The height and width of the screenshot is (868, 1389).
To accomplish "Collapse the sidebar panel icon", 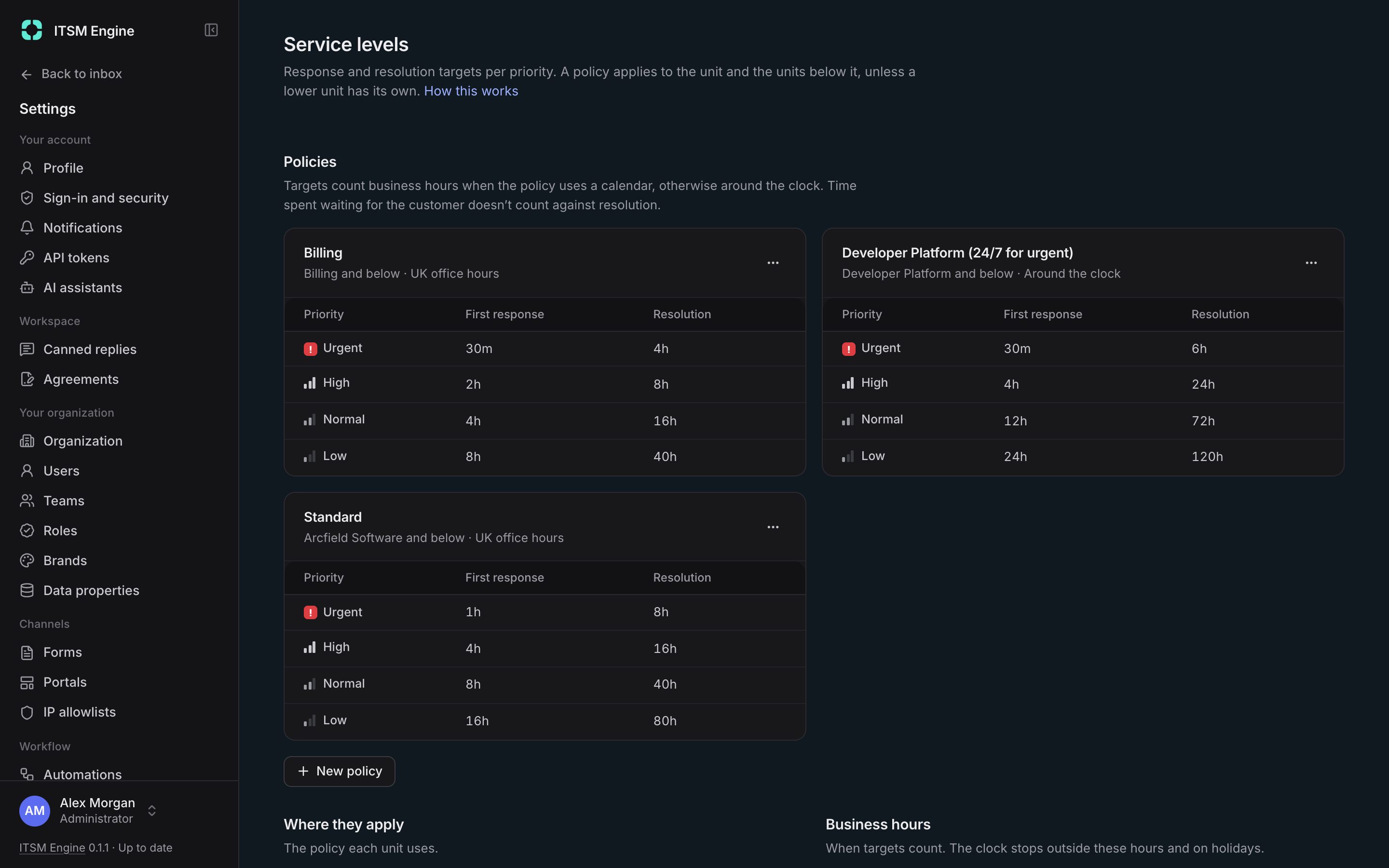I will pos(211,30).
